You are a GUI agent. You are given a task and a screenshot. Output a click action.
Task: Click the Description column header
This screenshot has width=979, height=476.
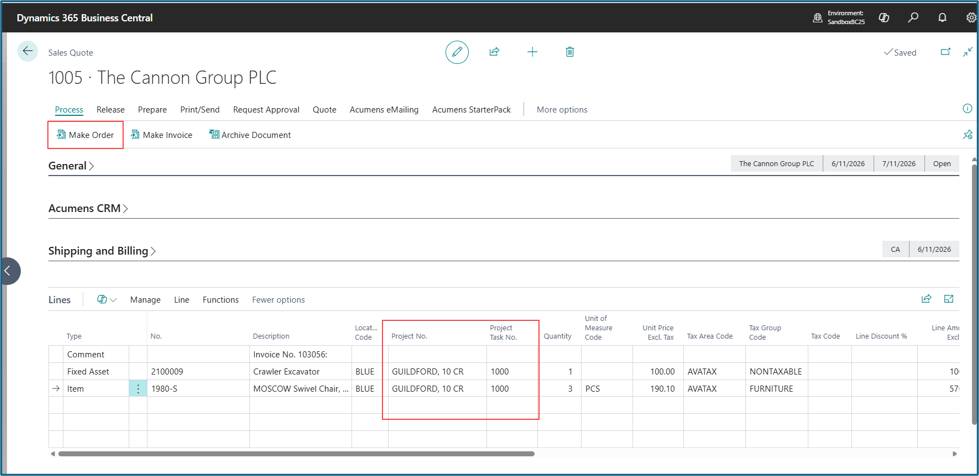point(271,336)
